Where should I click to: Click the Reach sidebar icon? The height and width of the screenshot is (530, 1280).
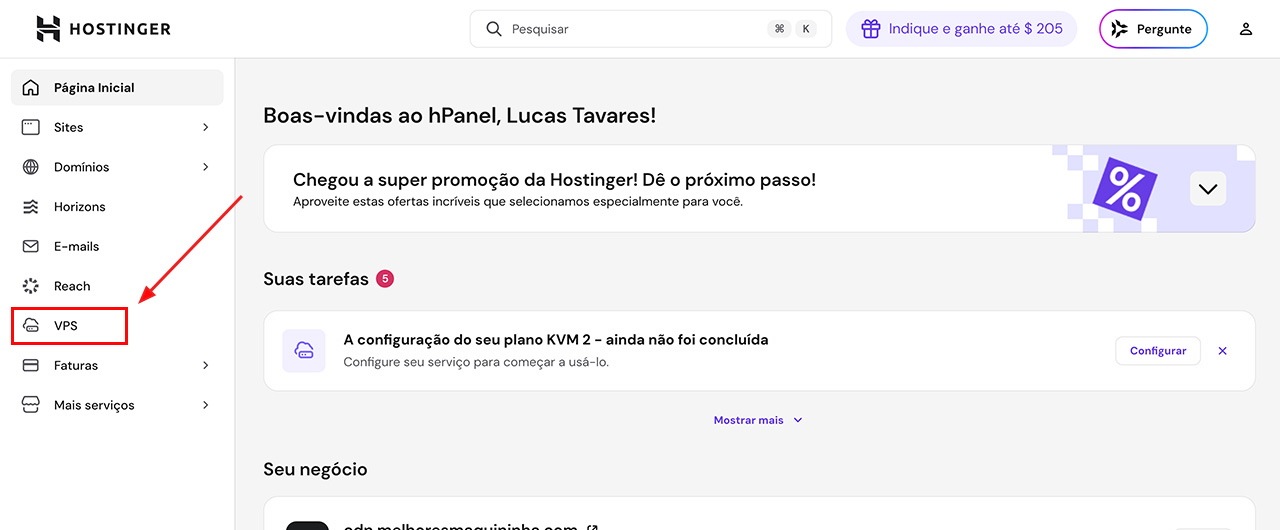[x=31, y=286]
